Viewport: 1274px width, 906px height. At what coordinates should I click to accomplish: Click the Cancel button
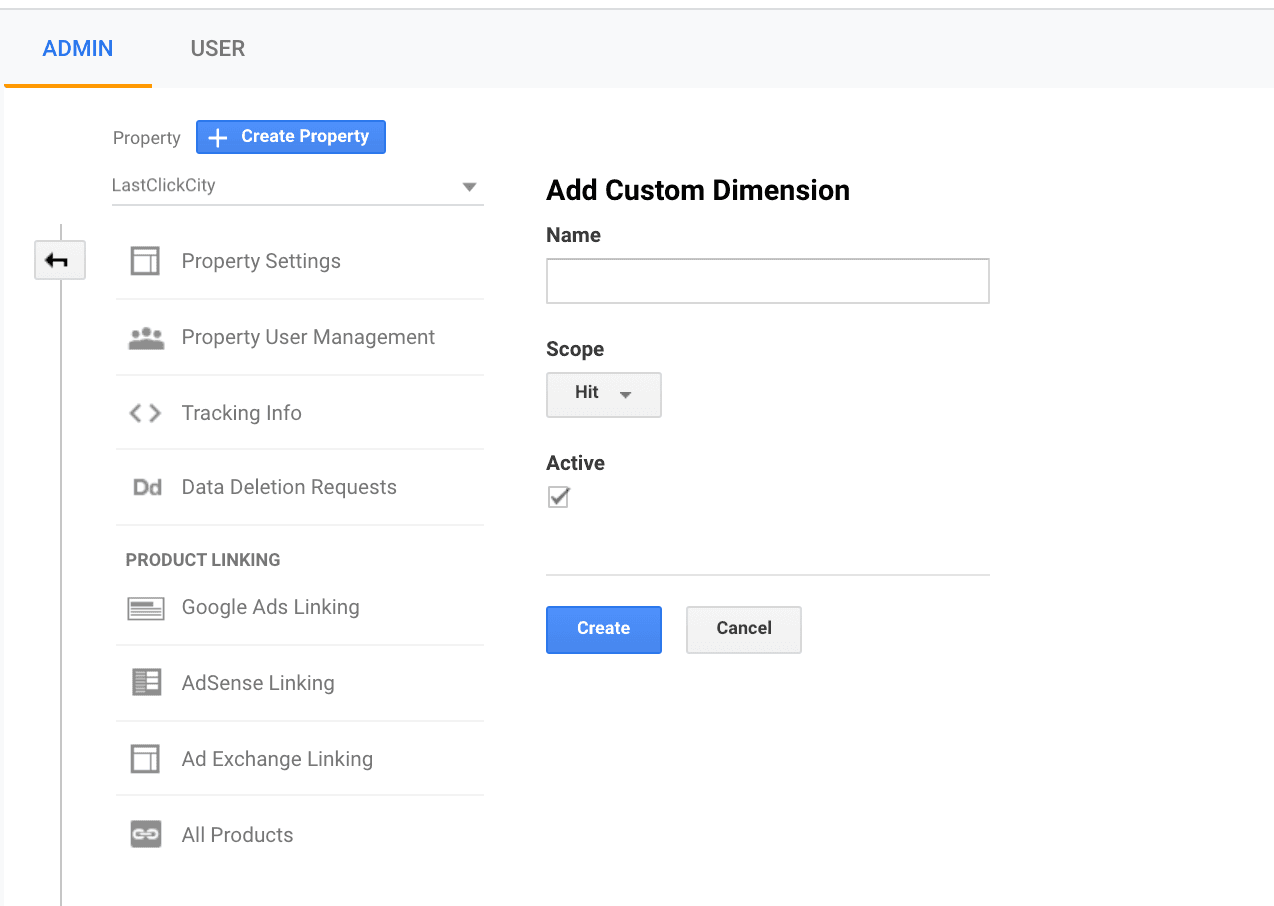(744, 629)
